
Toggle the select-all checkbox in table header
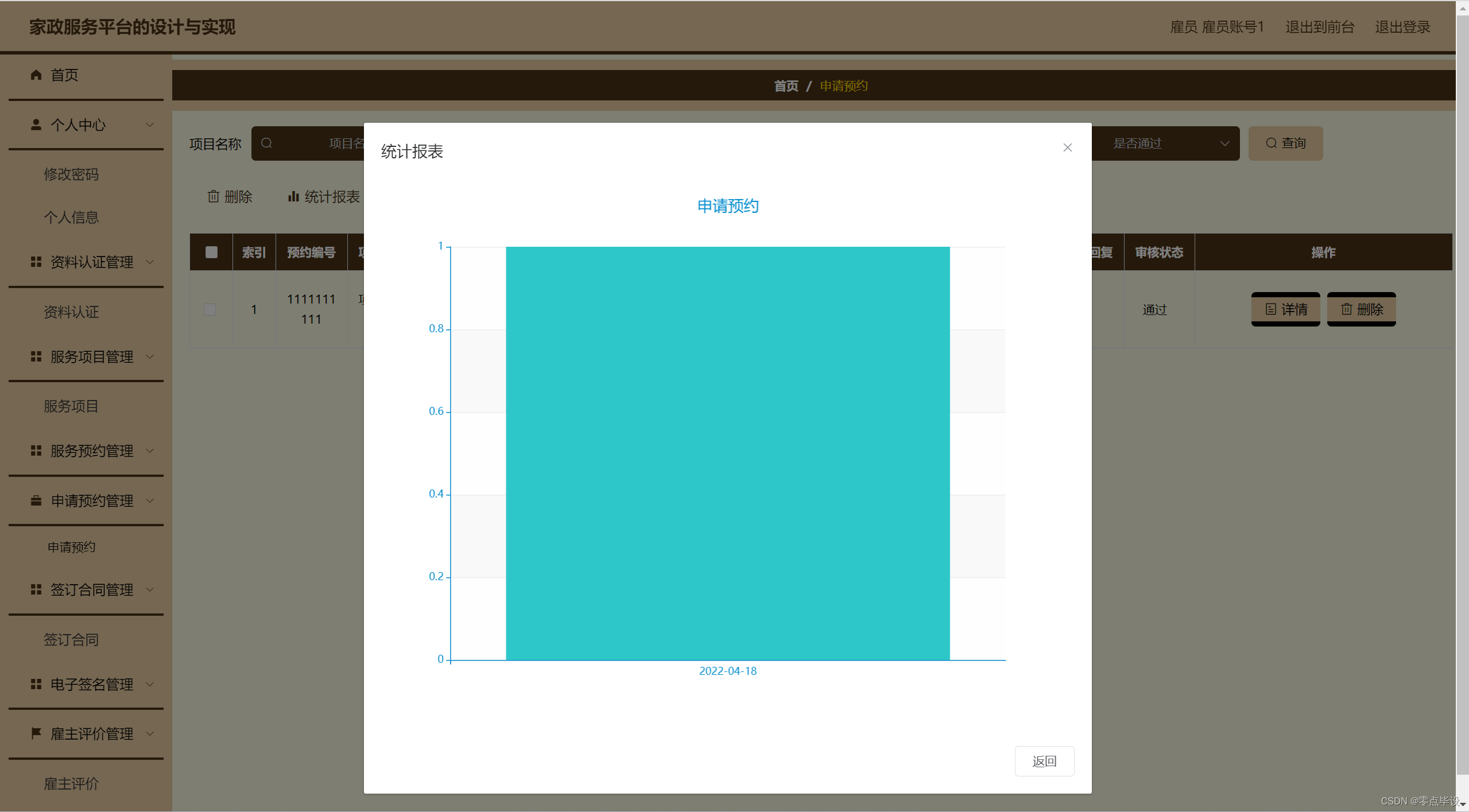coord(211,252)
